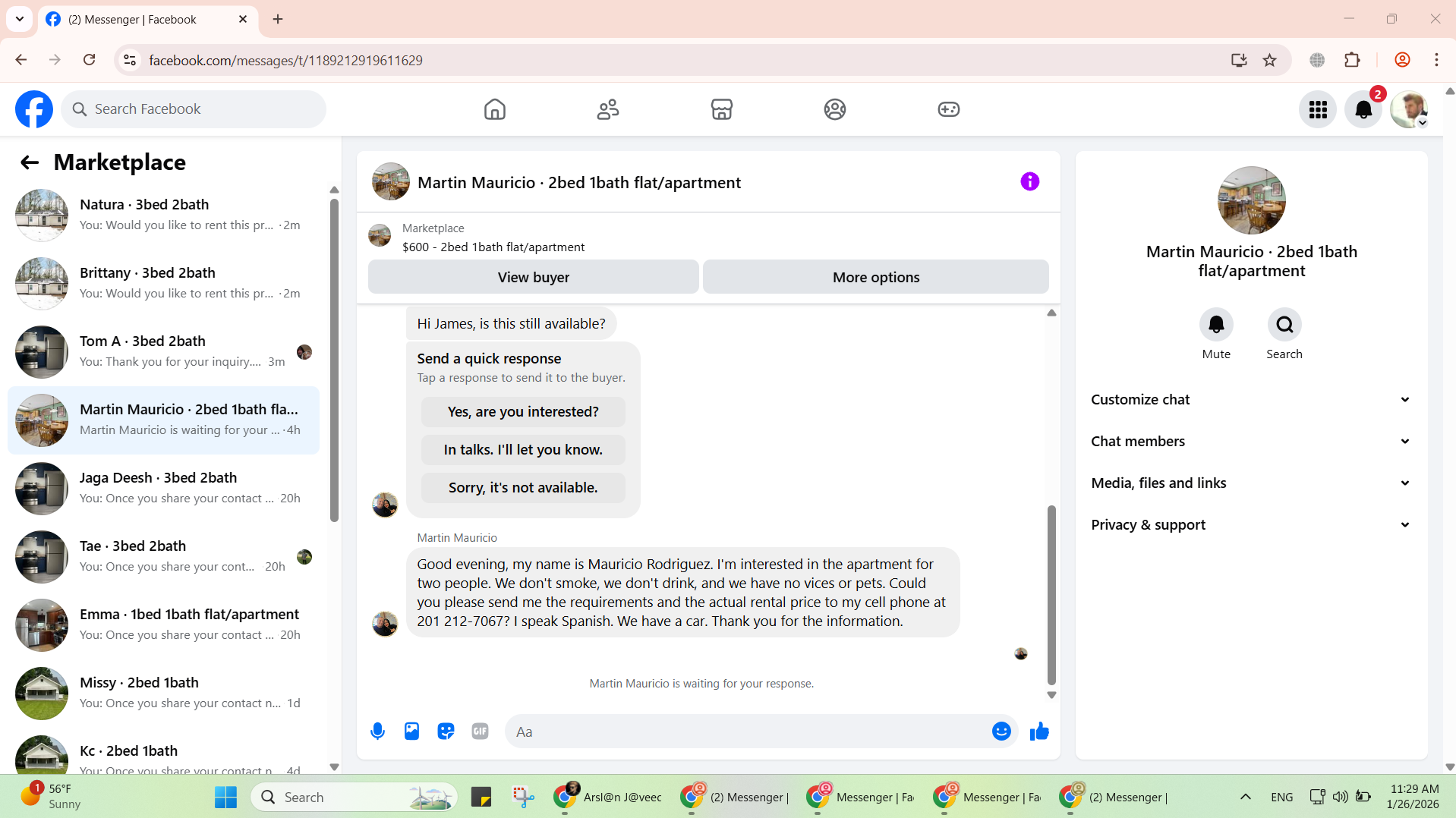1456x818 pixels.
Task: Expand the Customize chat section
Action: 1251,400
